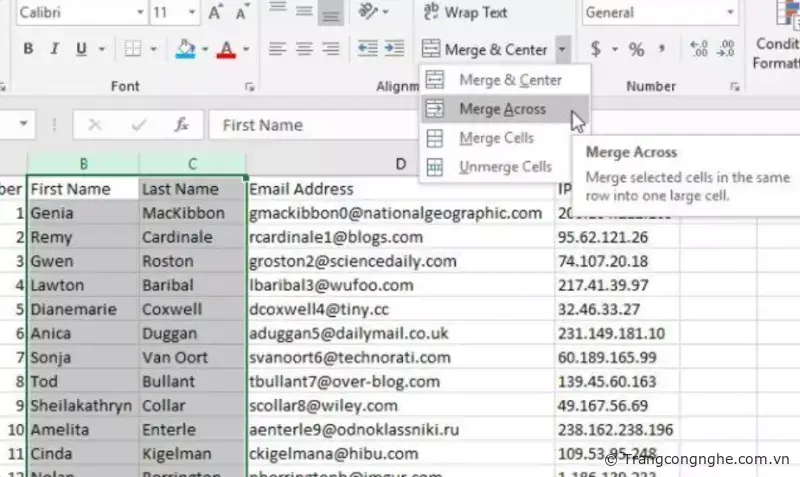Apply percent style number format

pyautogui.click(x=636, y=49)
